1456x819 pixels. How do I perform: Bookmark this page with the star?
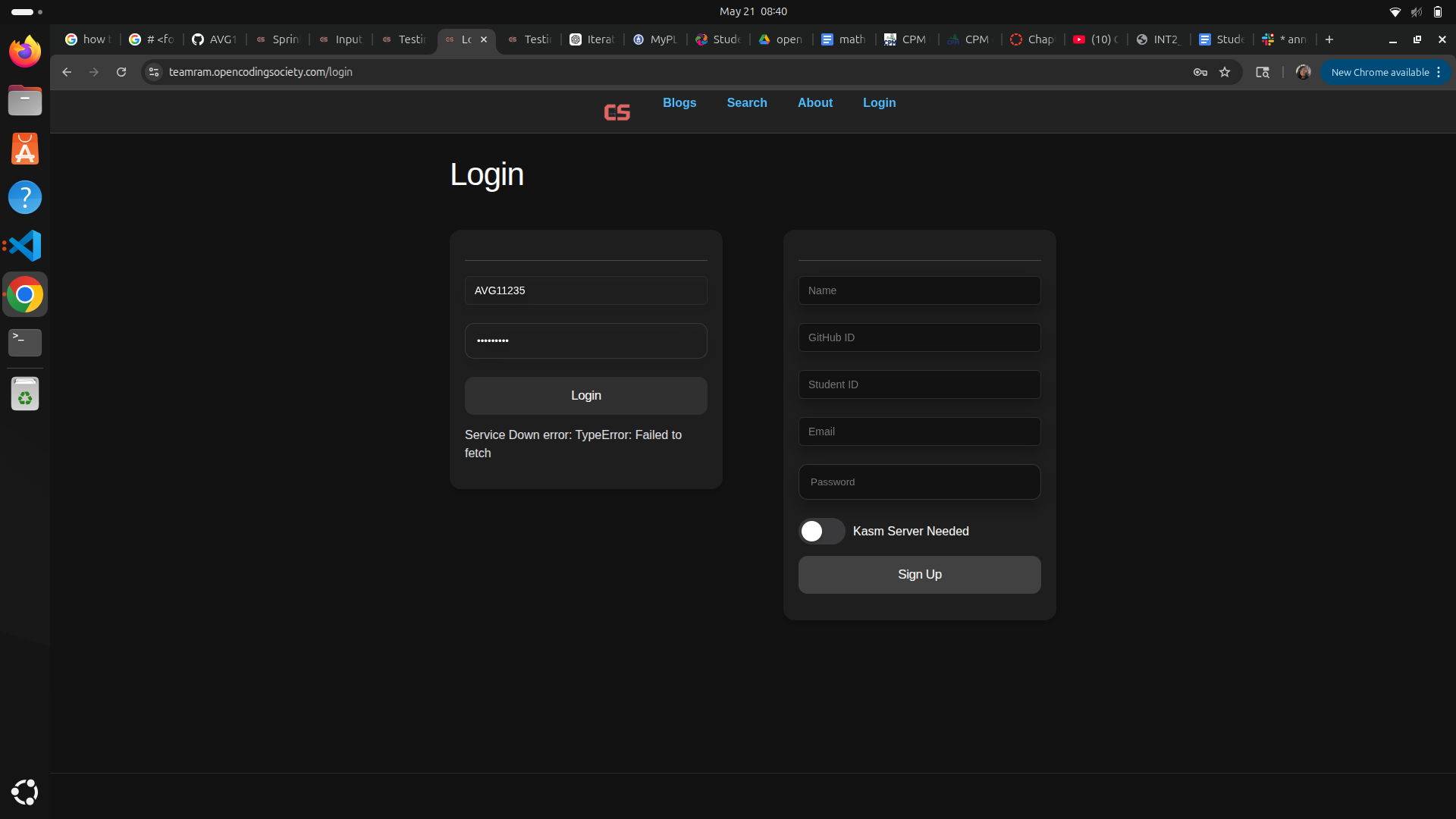1225,72
